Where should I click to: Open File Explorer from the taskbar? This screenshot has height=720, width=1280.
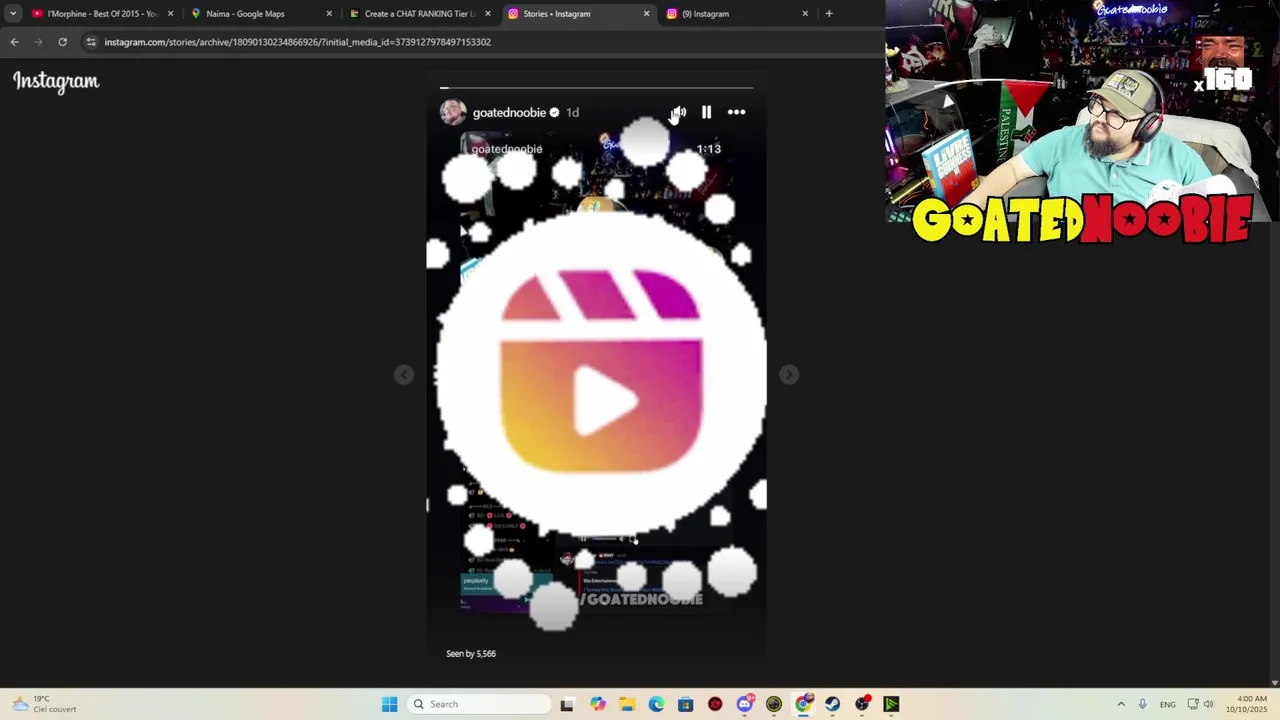coord(626,704)
